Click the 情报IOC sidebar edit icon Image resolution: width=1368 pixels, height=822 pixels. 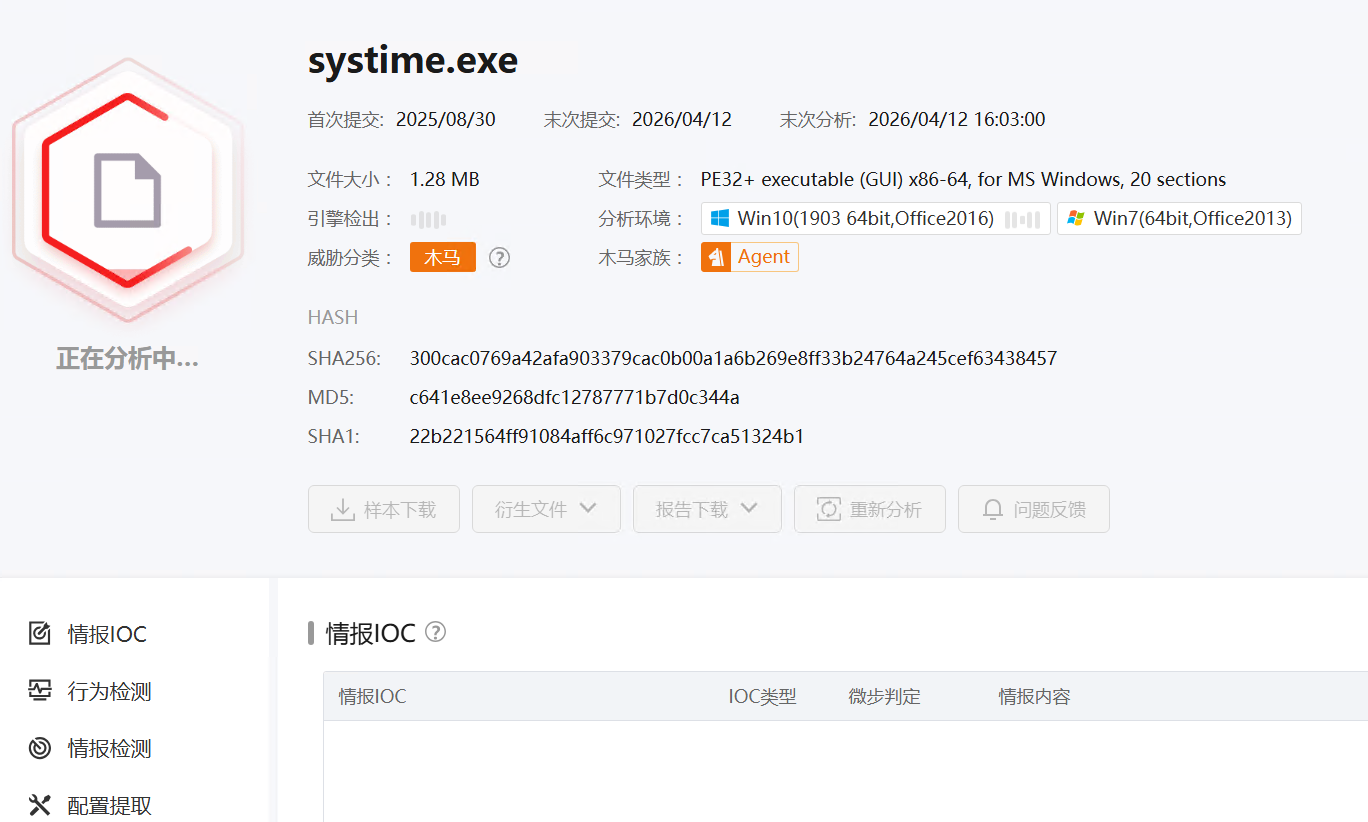pyautogui.click(x=40, y=634)
